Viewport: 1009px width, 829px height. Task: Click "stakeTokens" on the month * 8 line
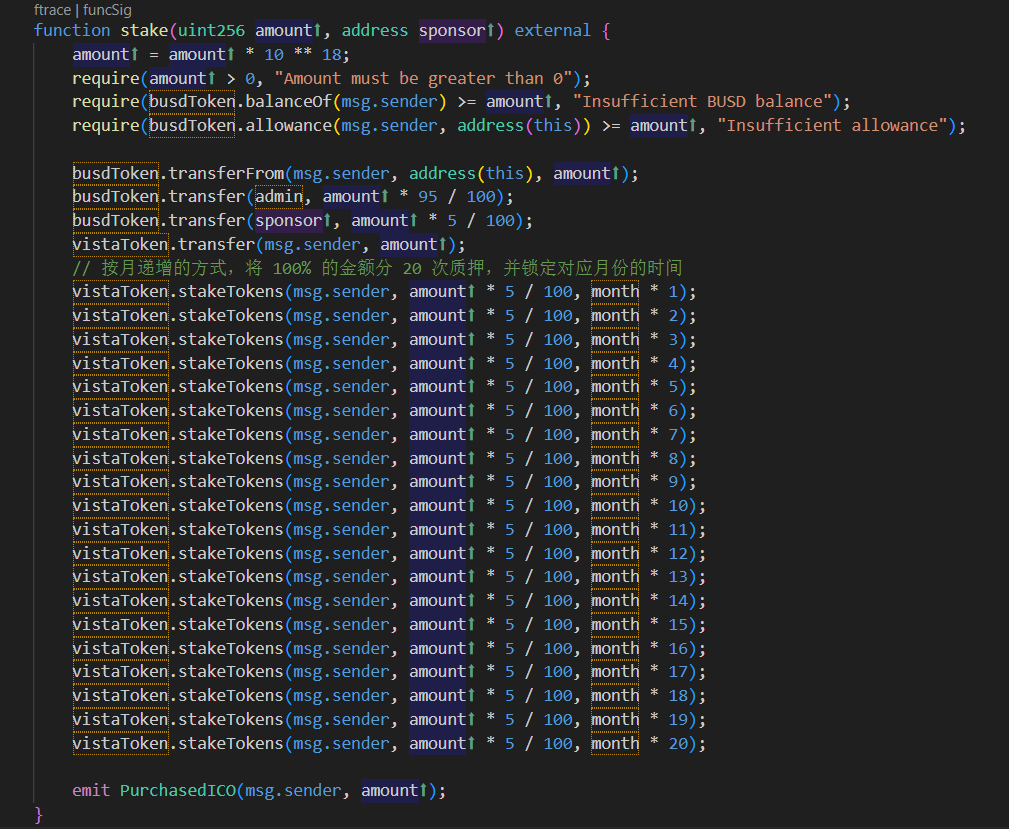[x=230, y=458]
